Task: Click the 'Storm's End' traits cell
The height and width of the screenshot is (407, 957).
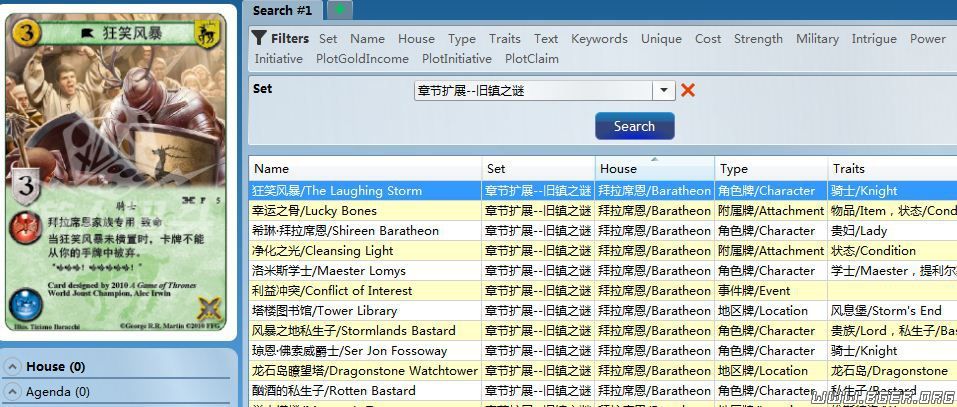Action: tap(892, 311)
